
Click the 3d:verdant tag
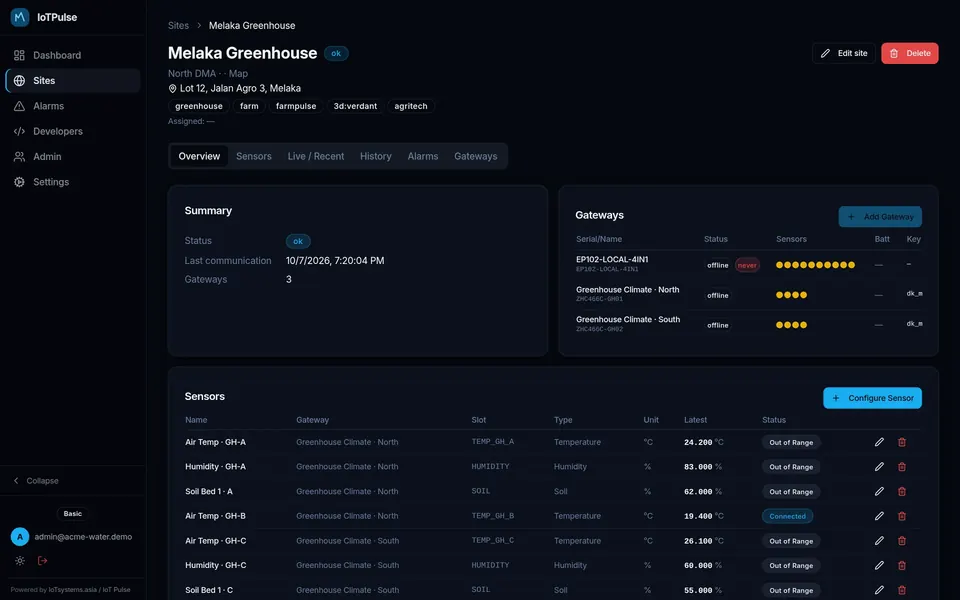355,106
